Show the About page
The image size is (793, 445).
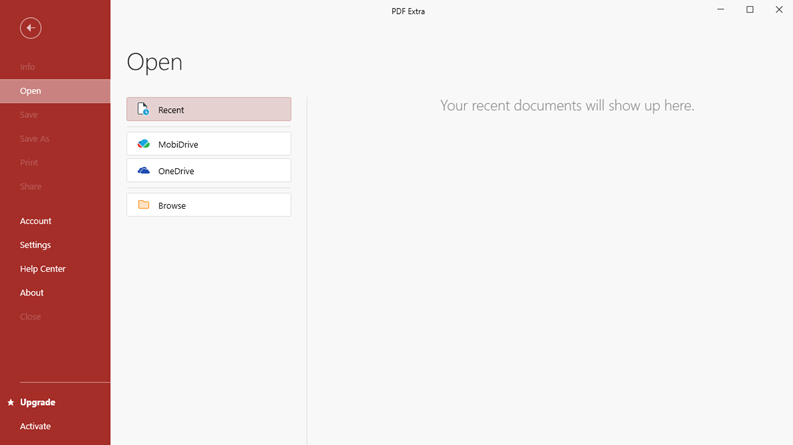55,293
